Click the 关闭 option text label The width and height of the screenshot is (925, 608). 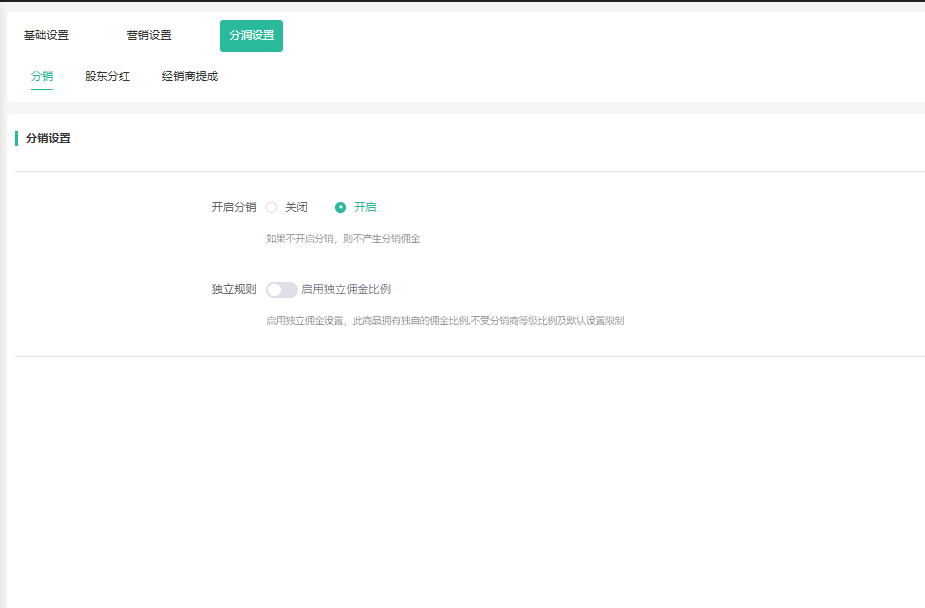tap(296, 207)
